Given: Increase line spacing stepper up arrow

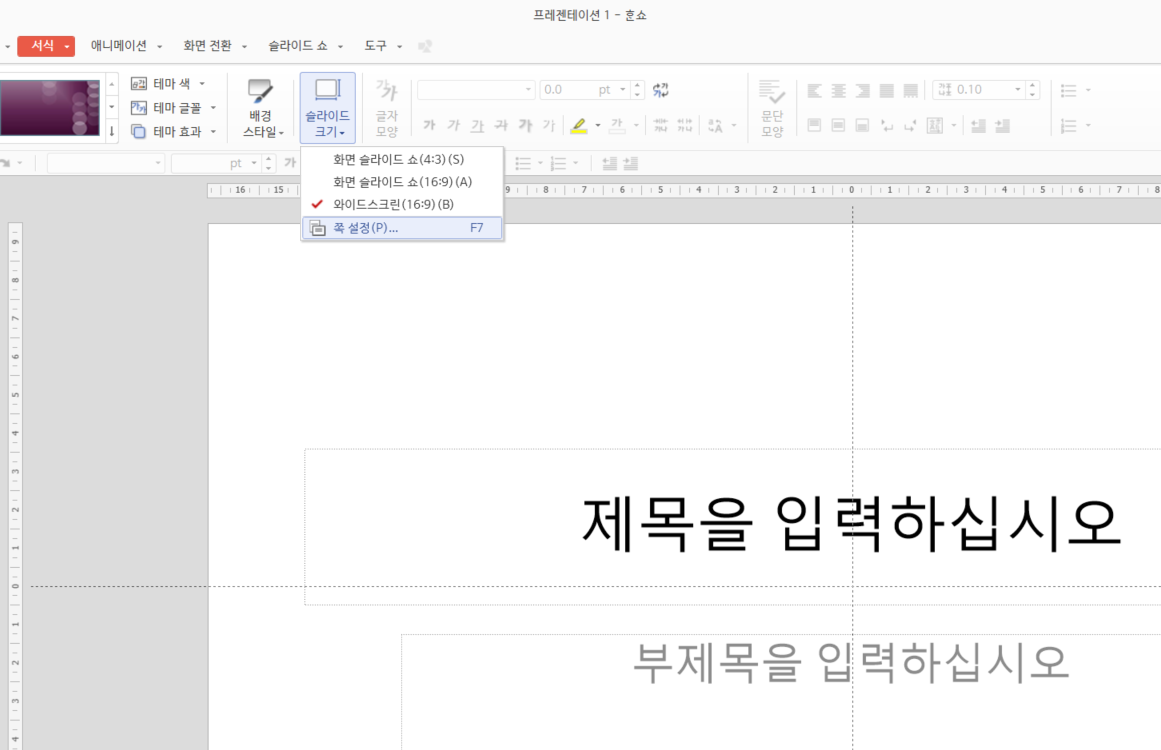Looking at the screenshot, I should pos(1032,85).
